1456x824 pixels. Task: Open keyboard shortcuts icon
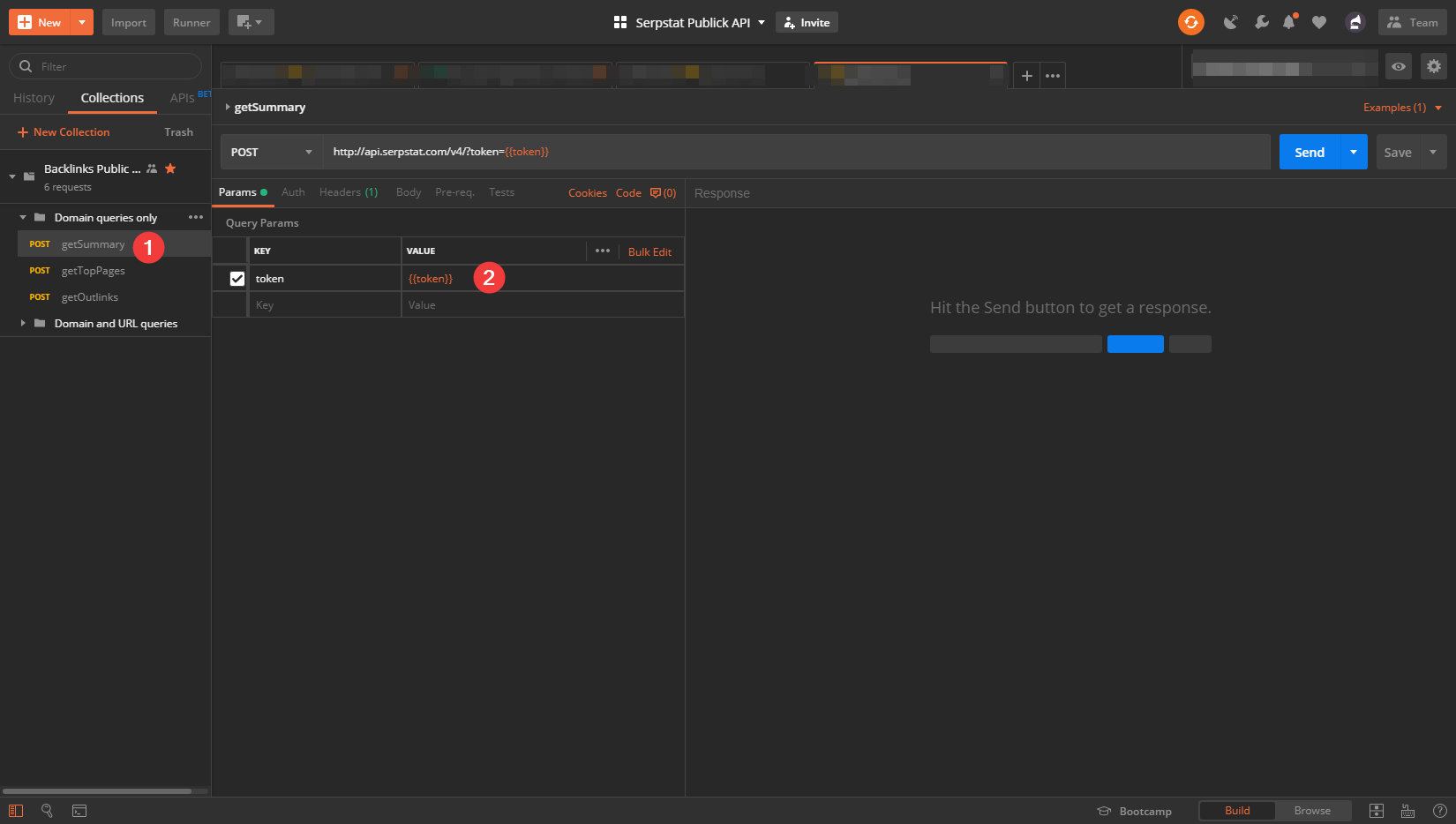pos(1408,811)
